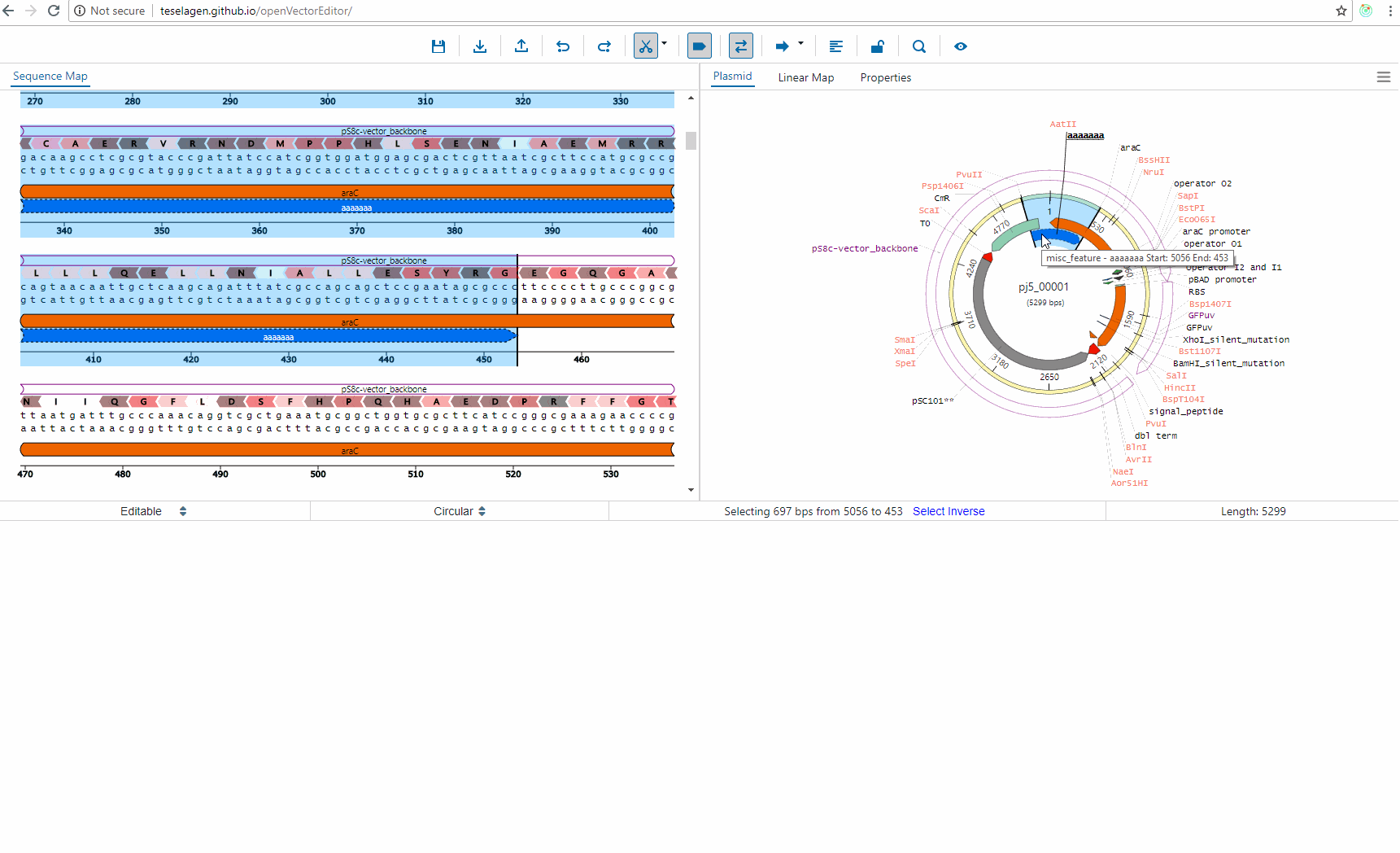Open the dropdown next to the right-arrow tool
This screenshot has height=853, width=1400.
pyautogui.click(x=801, y=43)
